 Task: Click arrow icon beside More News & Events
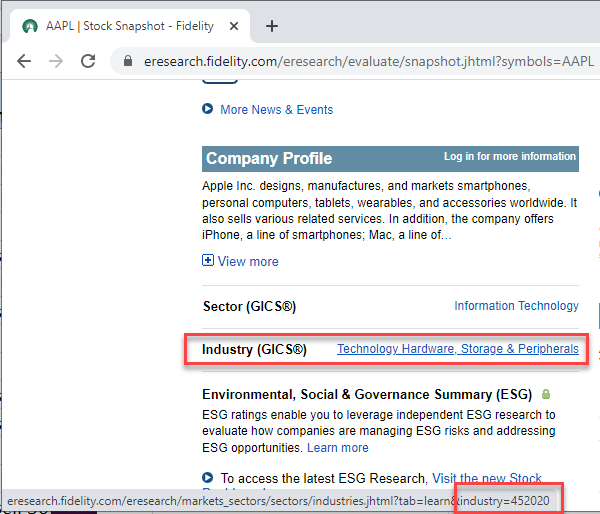click(x=207, y=109)
